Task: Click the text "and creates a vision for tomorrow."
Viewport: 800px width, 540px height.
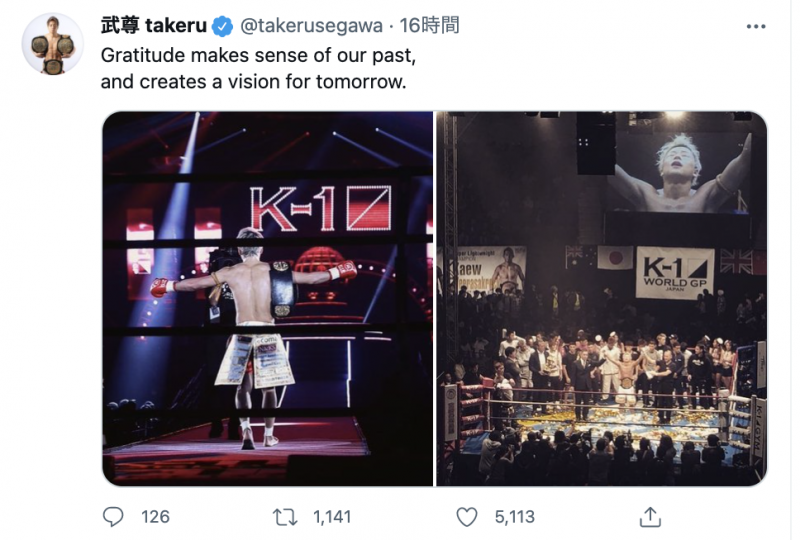Action: (254, 82)
